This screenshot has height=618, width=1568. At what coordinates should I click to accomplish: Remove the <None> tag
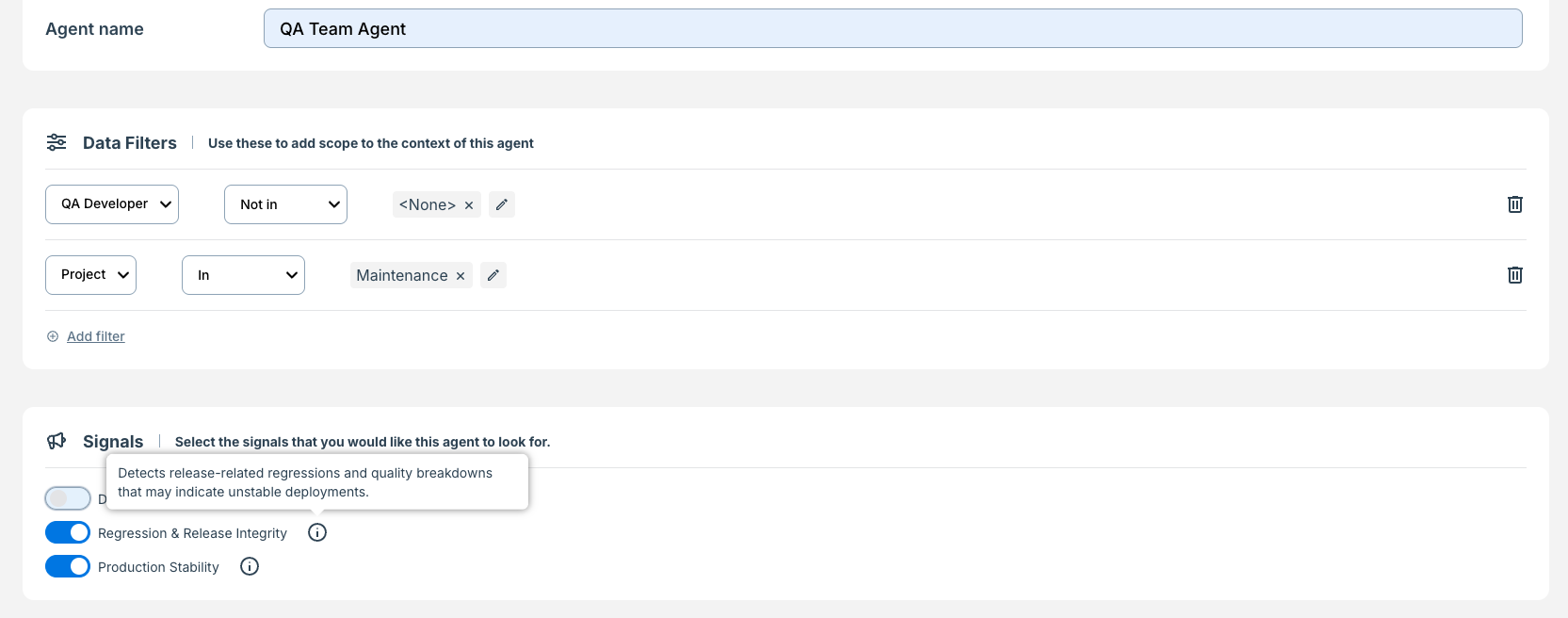coord(469,205)
